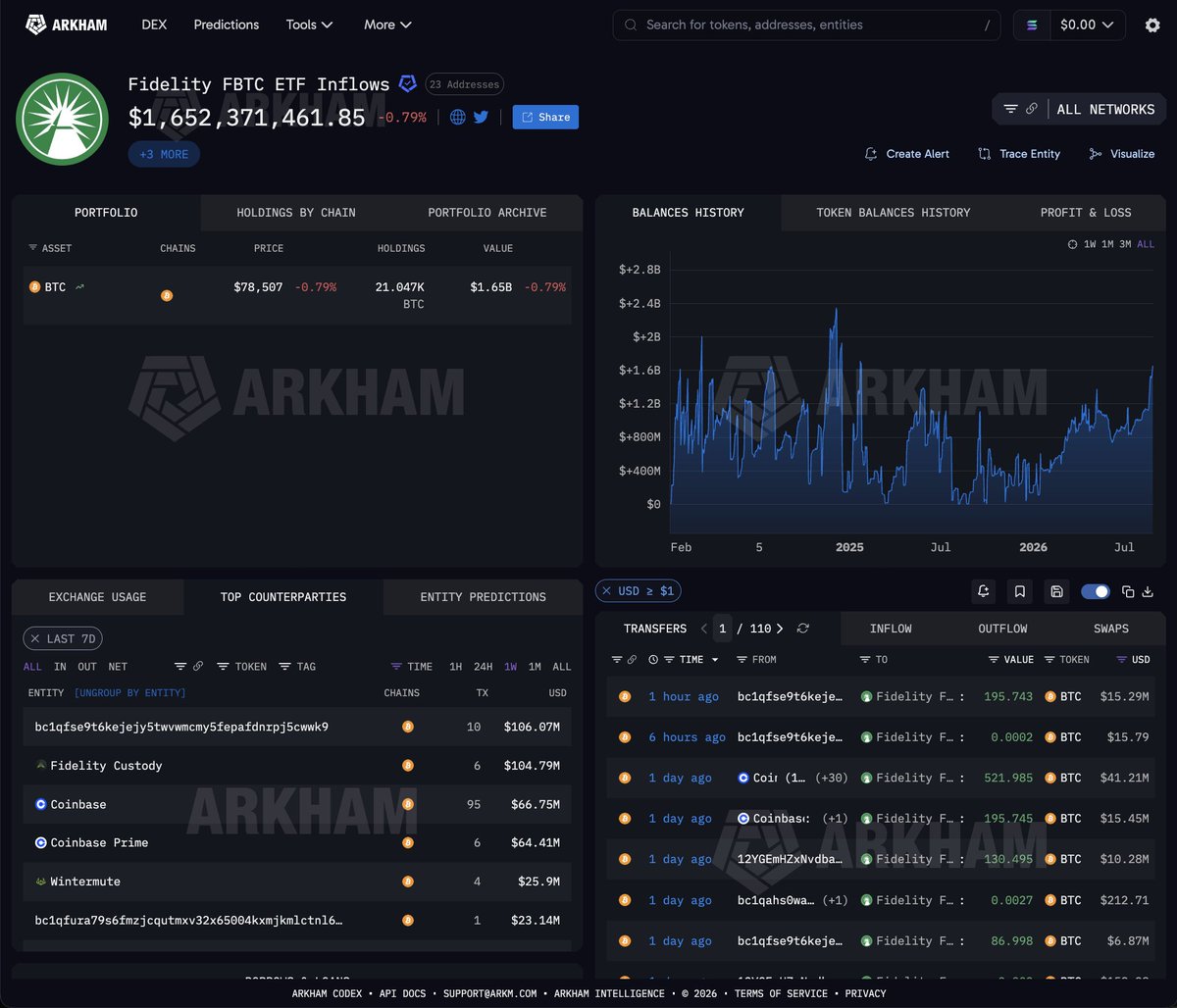Open the FROM filter in transfers

tap(756, 660)
